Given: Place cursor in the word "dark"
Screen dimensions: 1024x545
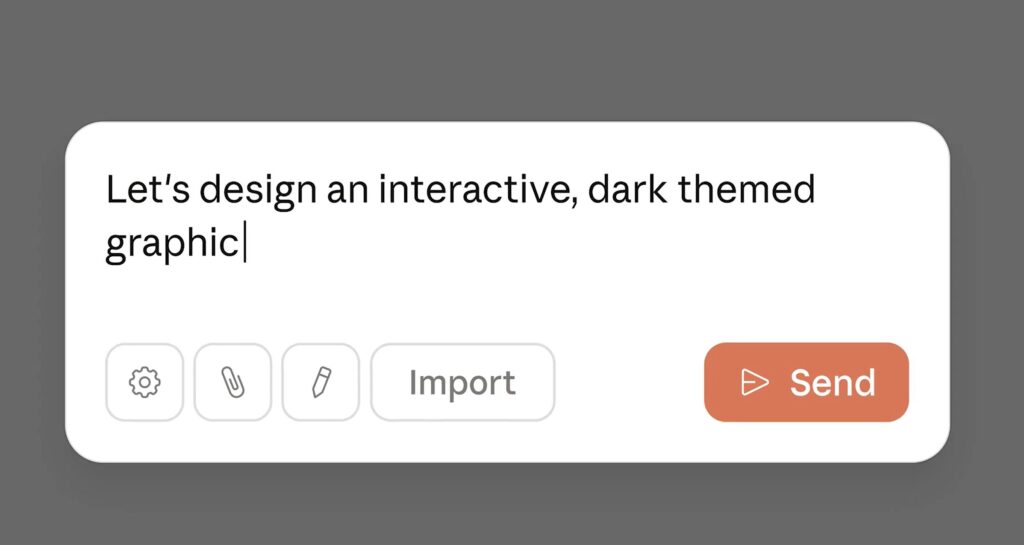Looking at the screenshot, I should coord(627,189).
